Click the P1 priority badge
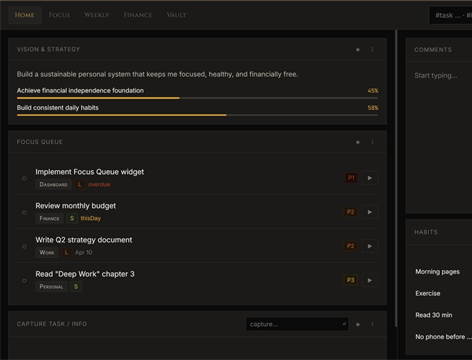The image size is (472, 360). [351, 178]
